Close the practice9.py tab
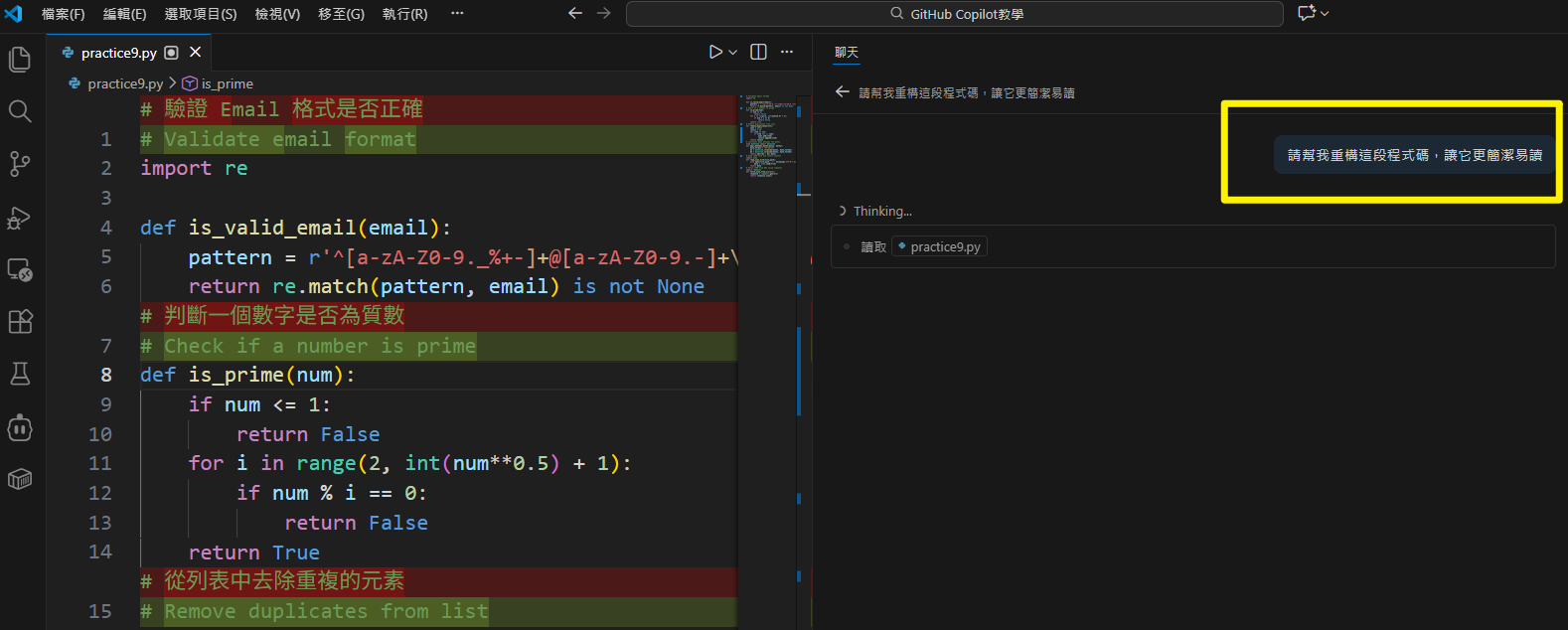Image resolution: width=1568 pixels, height=630 pixels. point(195,52)
